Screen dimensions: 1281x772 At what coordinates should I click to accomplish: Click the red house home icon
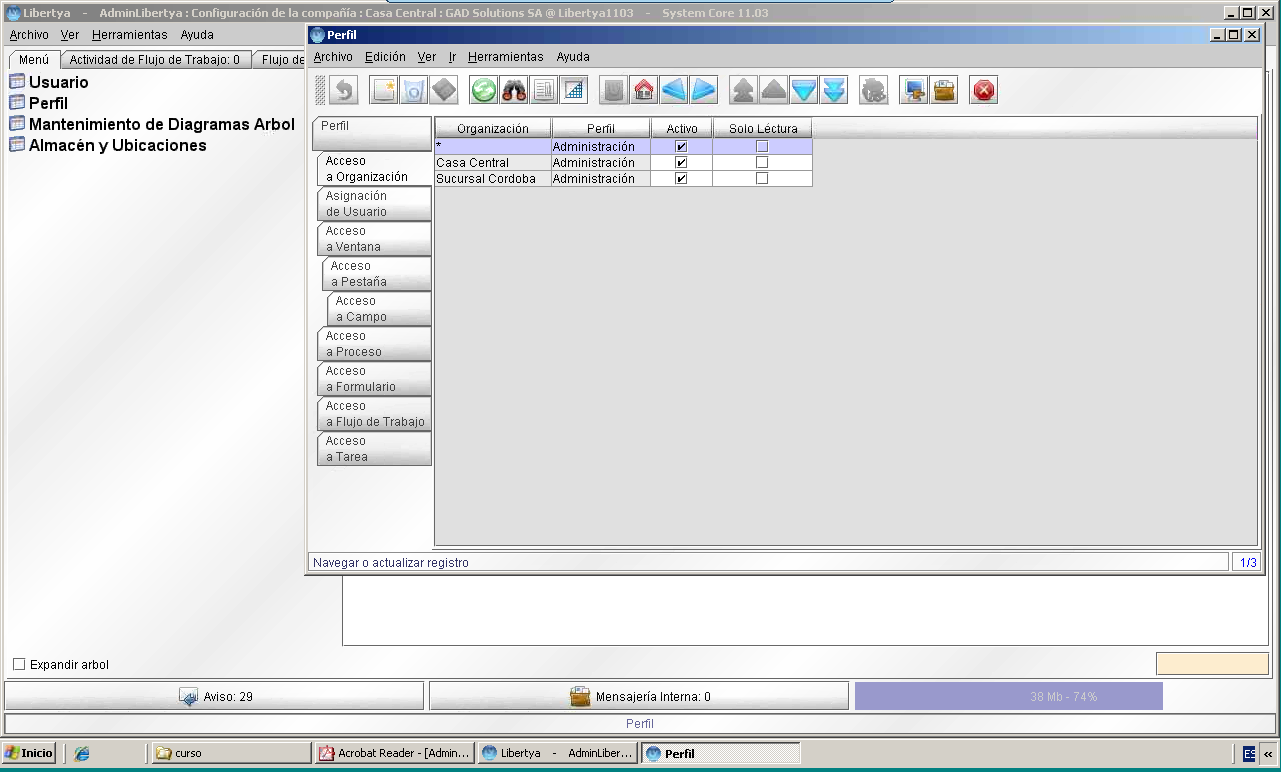(x=644, y=90)
